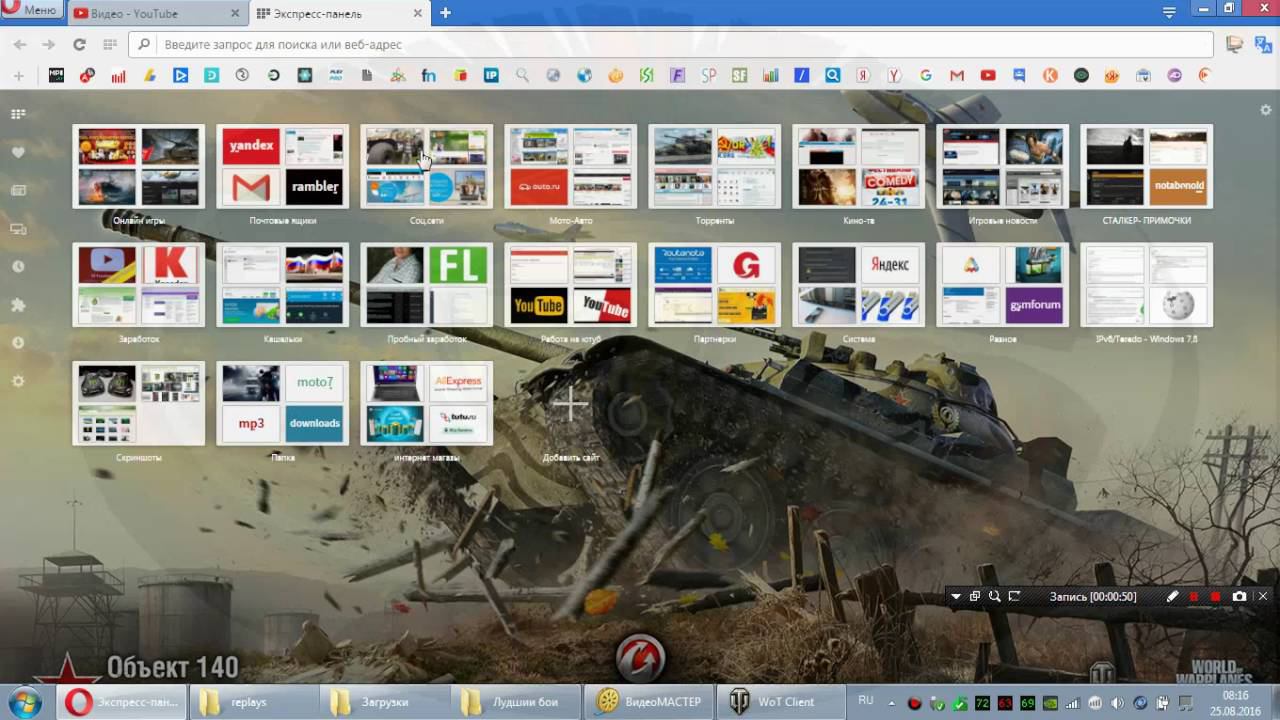
Task: Click the Google G bookmark icon
Action: pyautogui.click(x=926, y=75)
